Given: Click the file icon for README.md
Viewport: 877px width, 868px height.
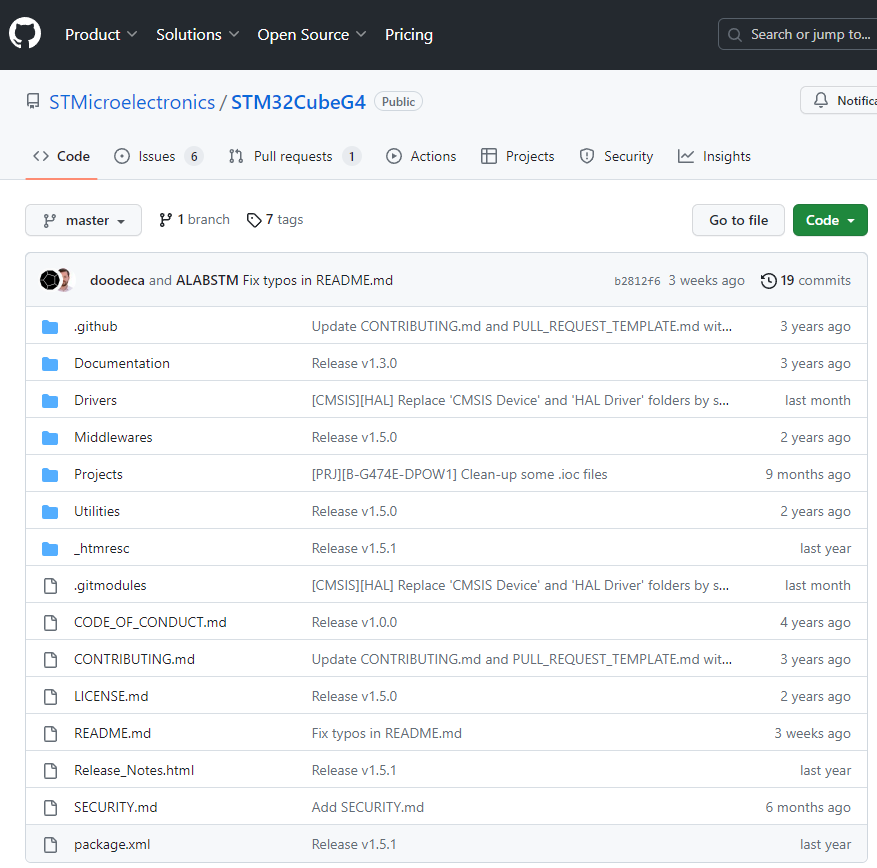Looking at the screenshot, I should [50, 733].
